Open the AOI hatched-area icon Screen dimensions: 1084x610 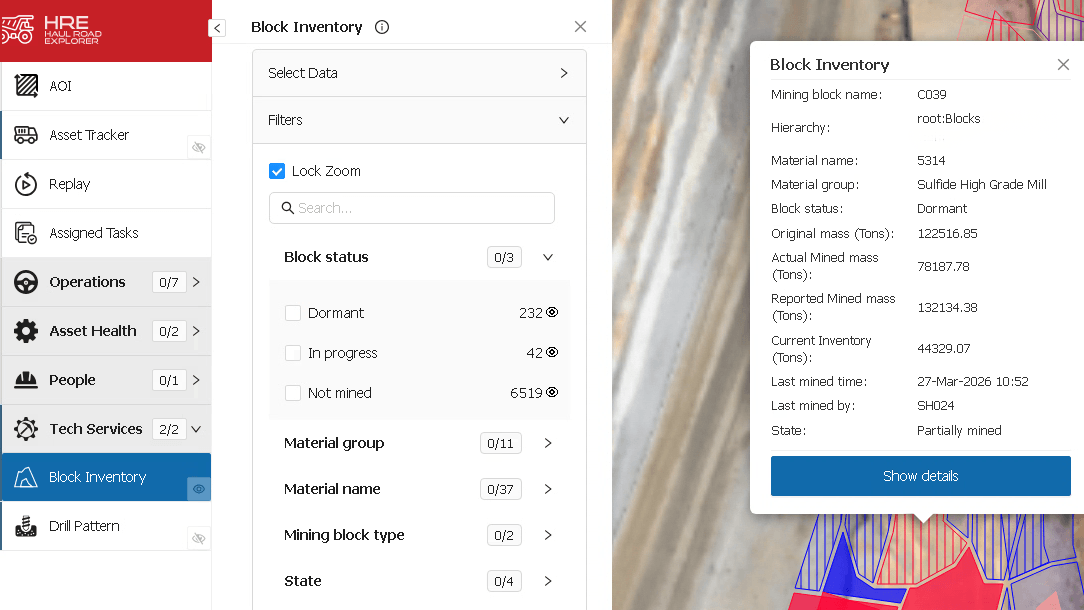26,86
